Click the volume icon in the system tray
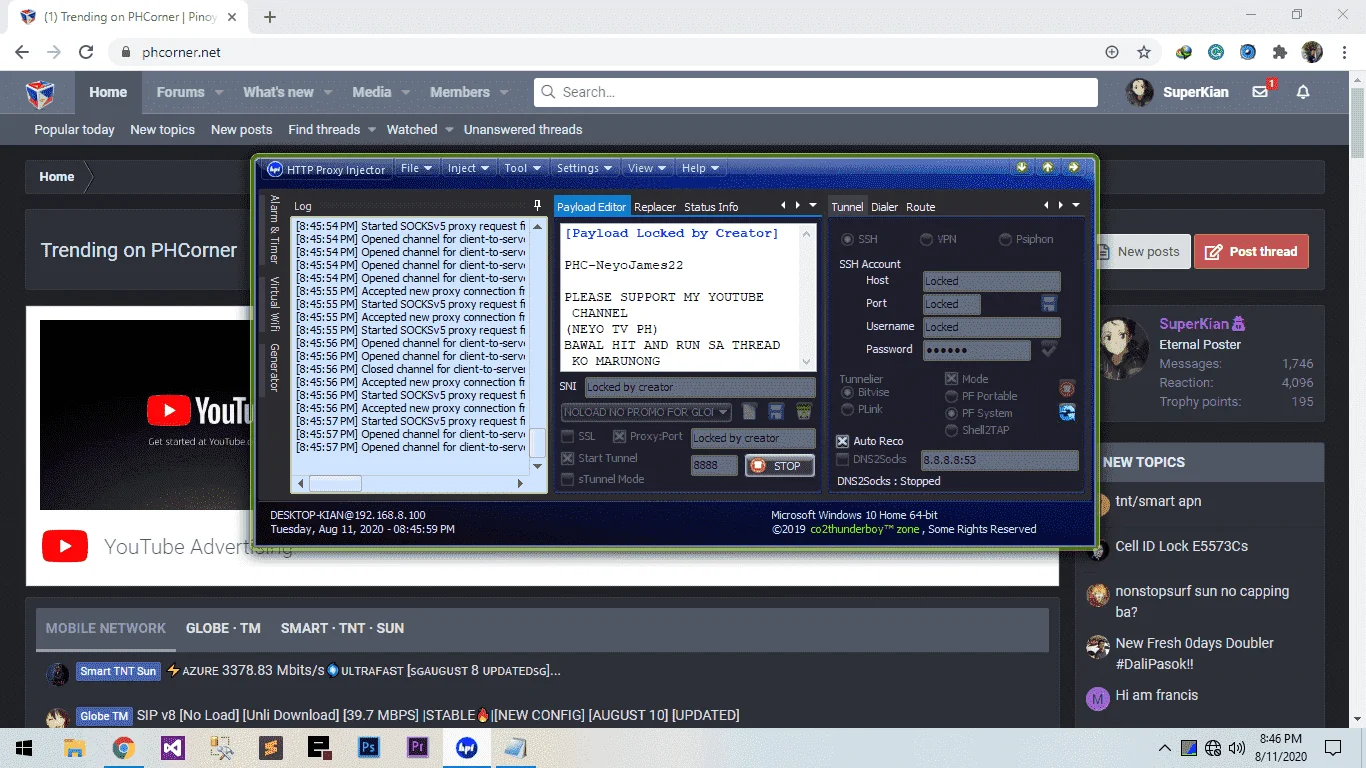Viewport: 1366px width, 768px height. tap(1237, 747)
